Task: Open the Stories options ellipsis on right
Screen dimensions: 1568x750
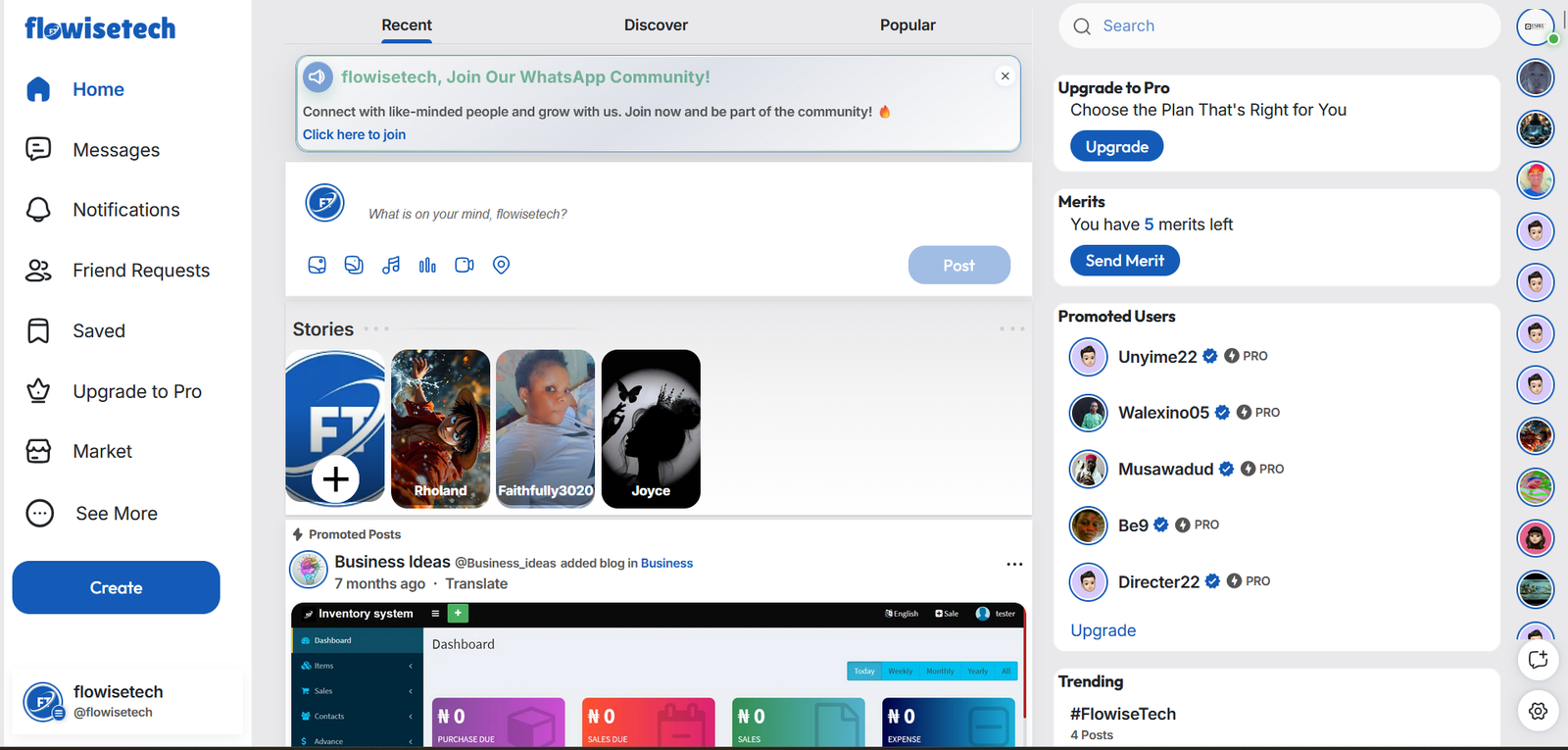Action: 1011,329
